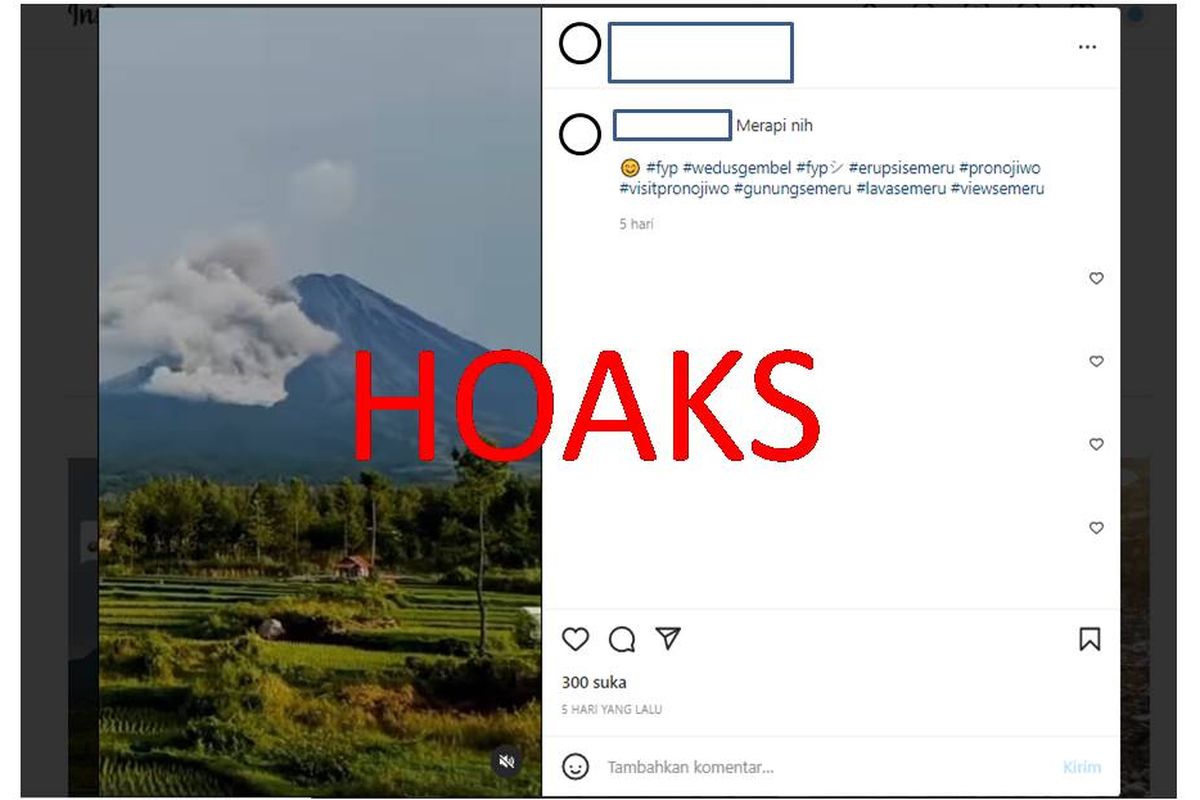This screenshot has width=1200, height=800.
Task: Like the third comment's small heart
Action: pos(1096,444)
